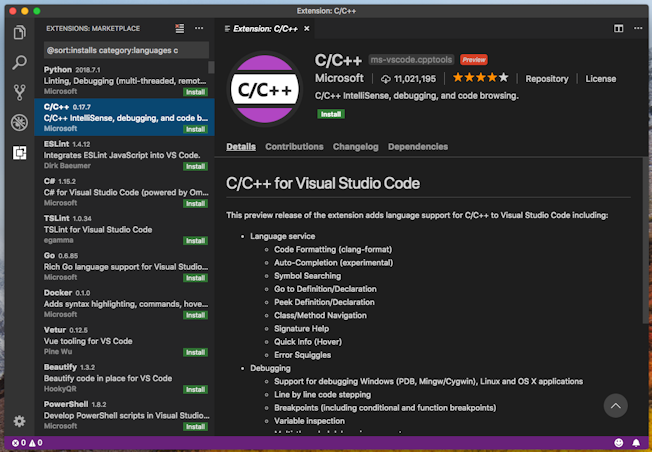Click 'Go to Definition/Declaration' bullet text
Viewport: 652px width, 452px height.
[x=325, y=289]
